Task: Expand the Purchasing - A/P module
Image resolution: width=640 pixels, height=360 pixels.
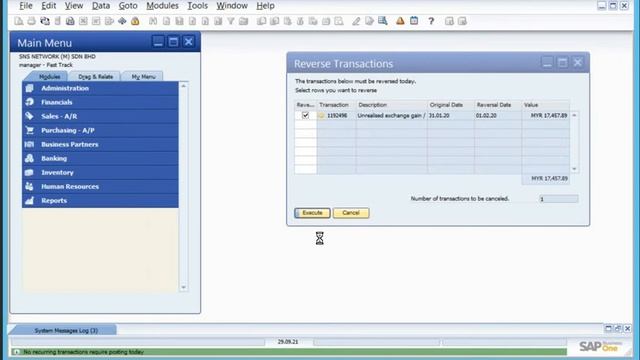Action: (100, 130)
